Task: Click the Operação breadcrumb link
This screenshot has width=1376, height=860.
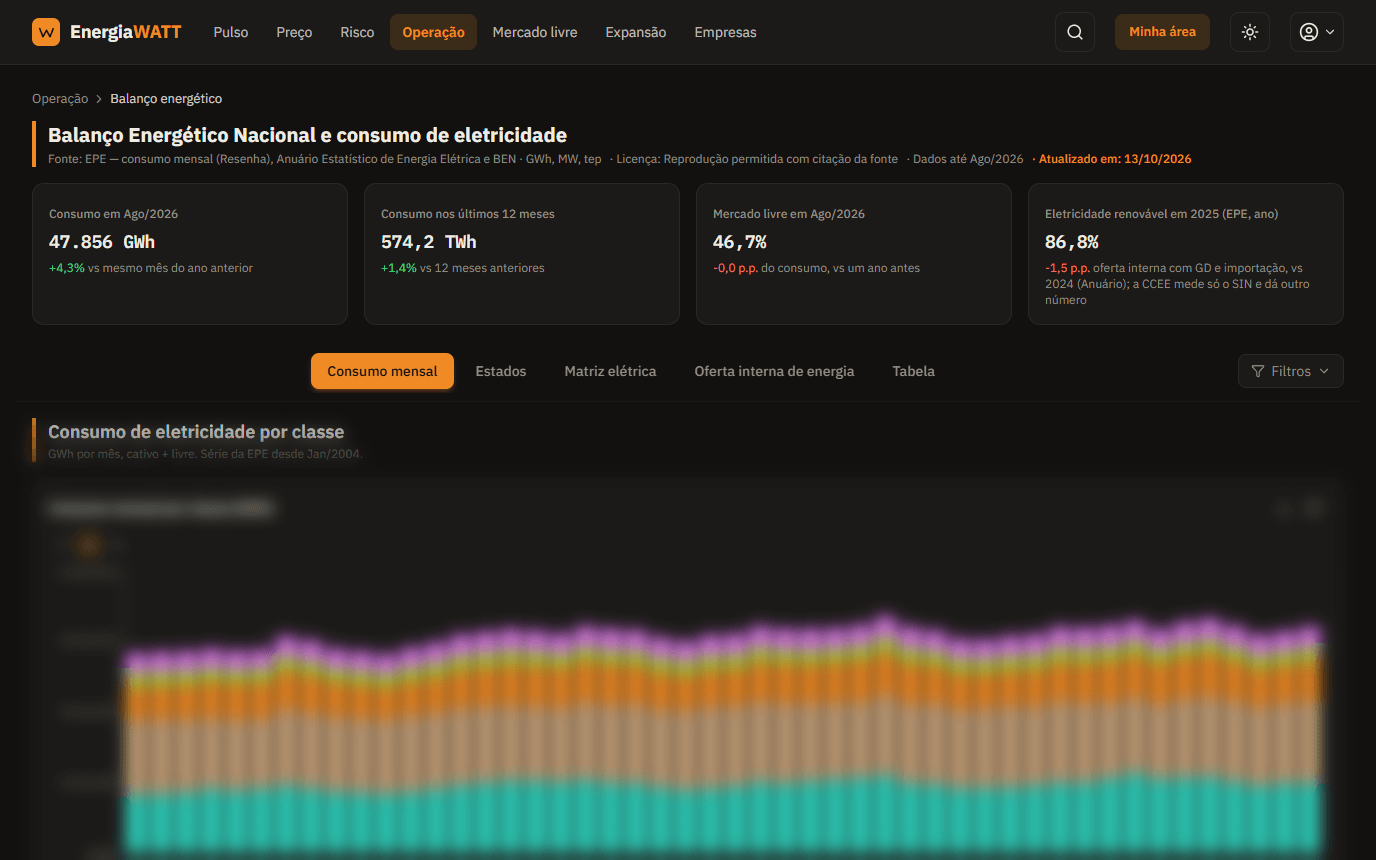Action: tap(60, 99)
